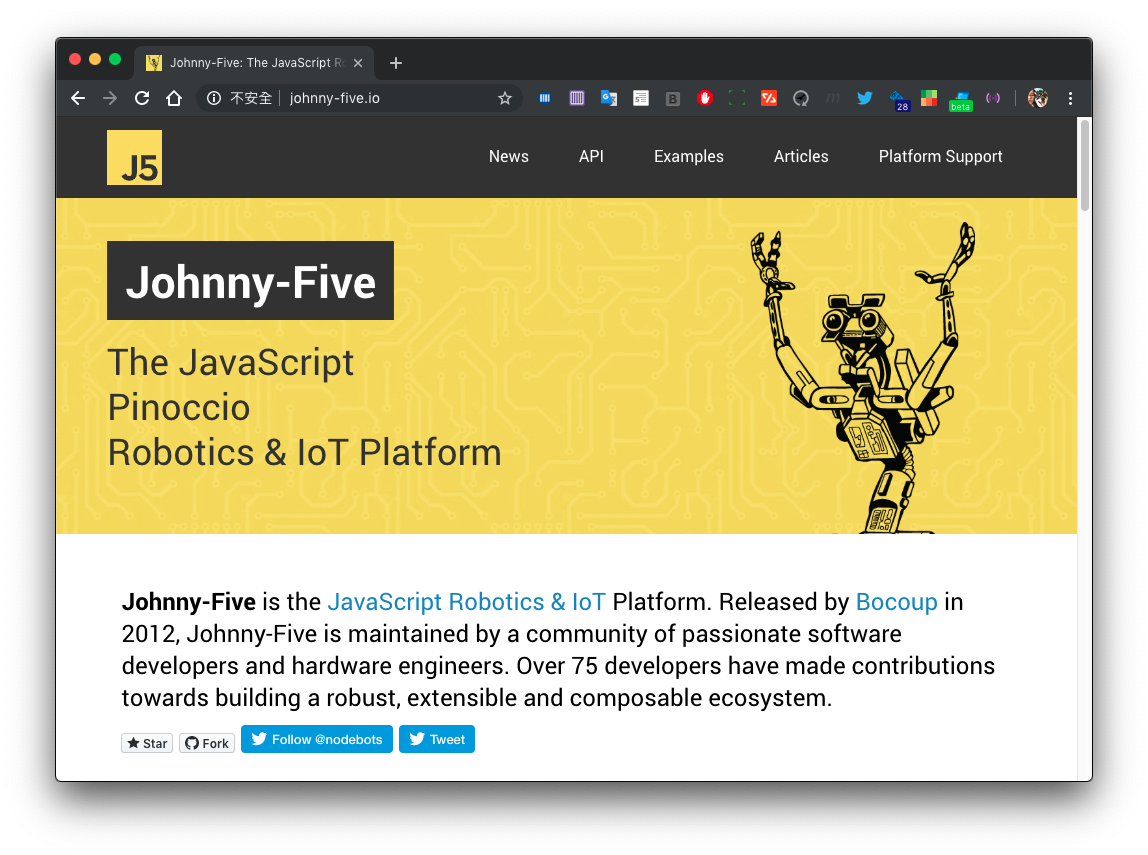Open the News nav item
1148x855 pixels.
pos(509,157)
